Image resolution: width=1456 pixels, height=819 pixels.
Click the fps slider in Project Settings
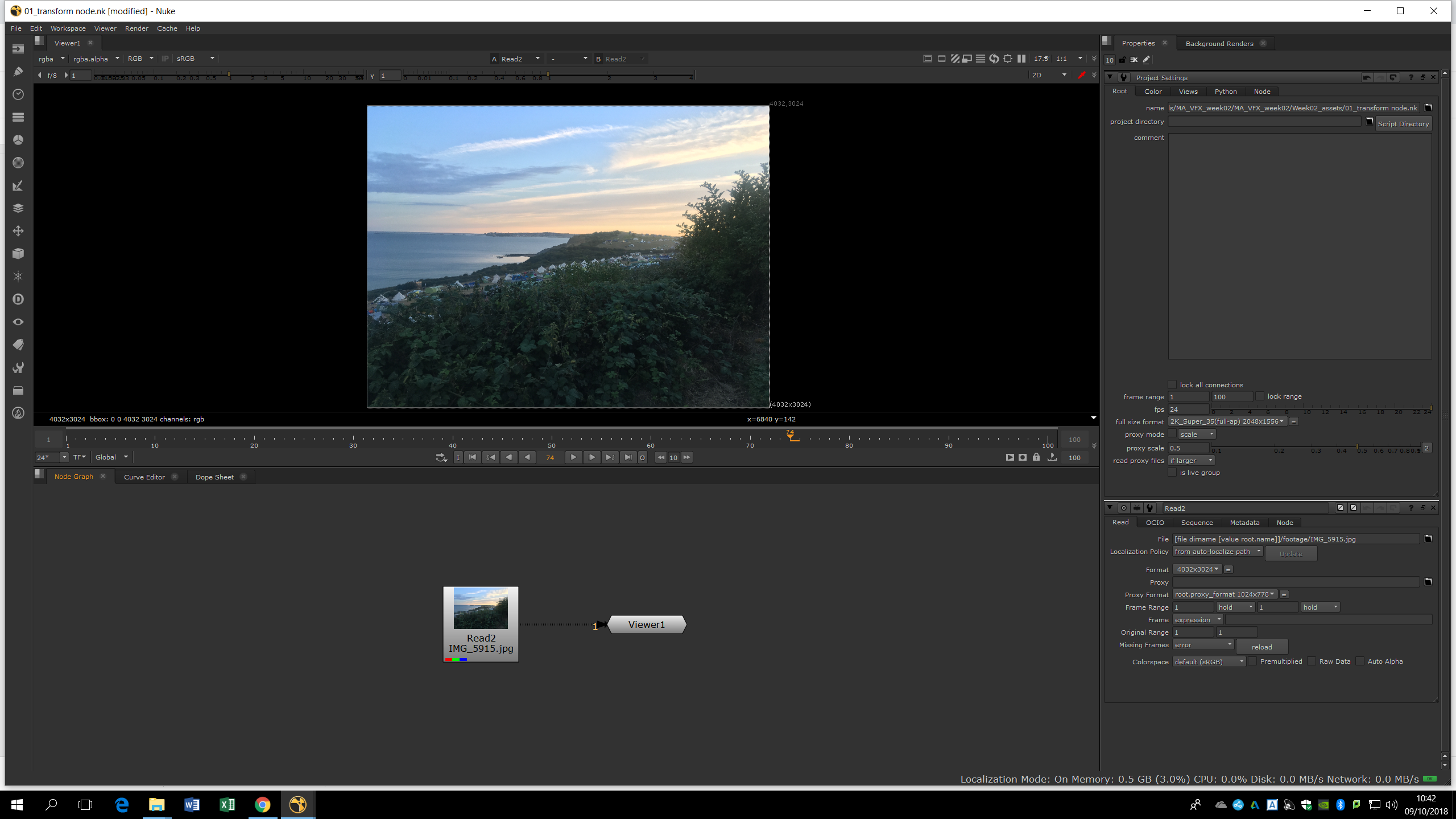click(x=1321, y=409)
